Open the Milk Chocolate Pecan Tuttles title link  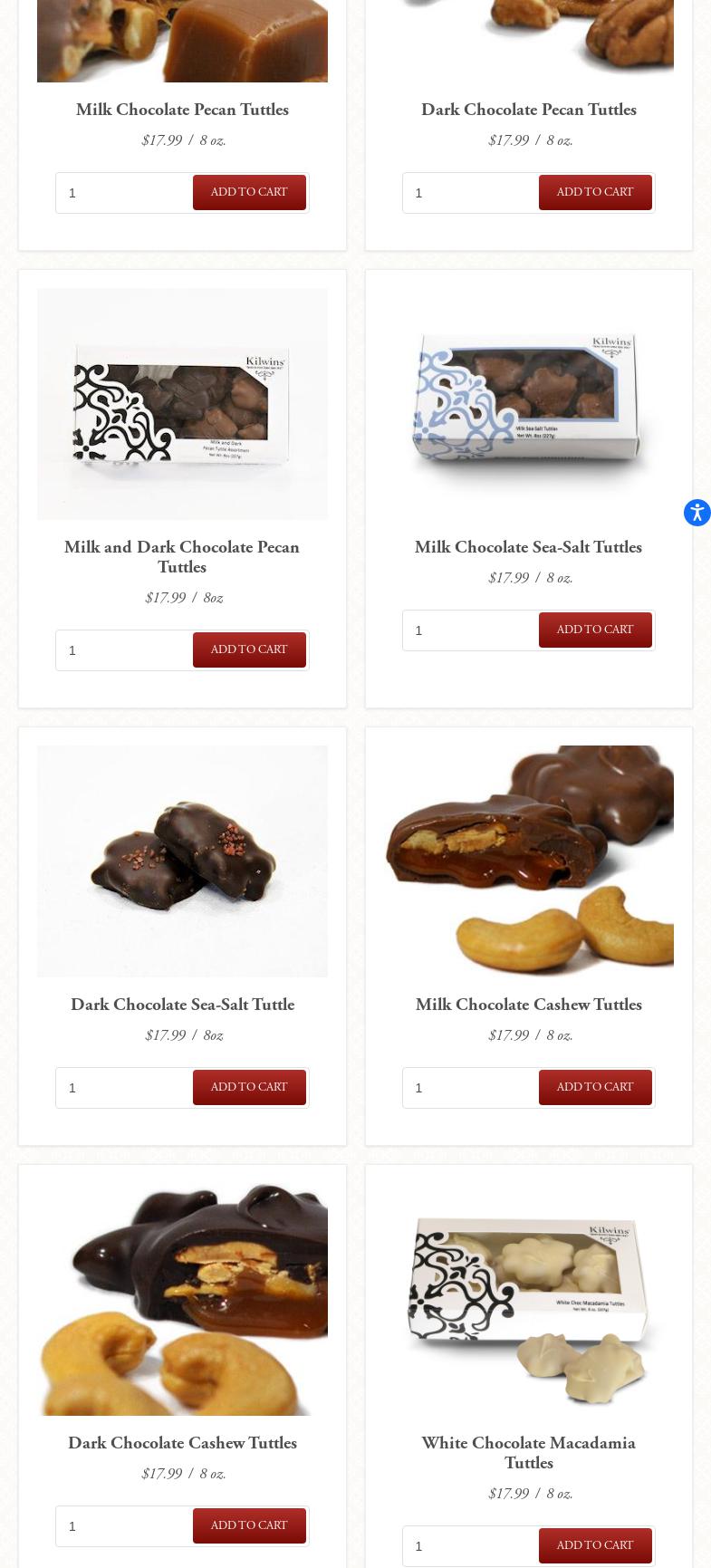tap(182, 110)
